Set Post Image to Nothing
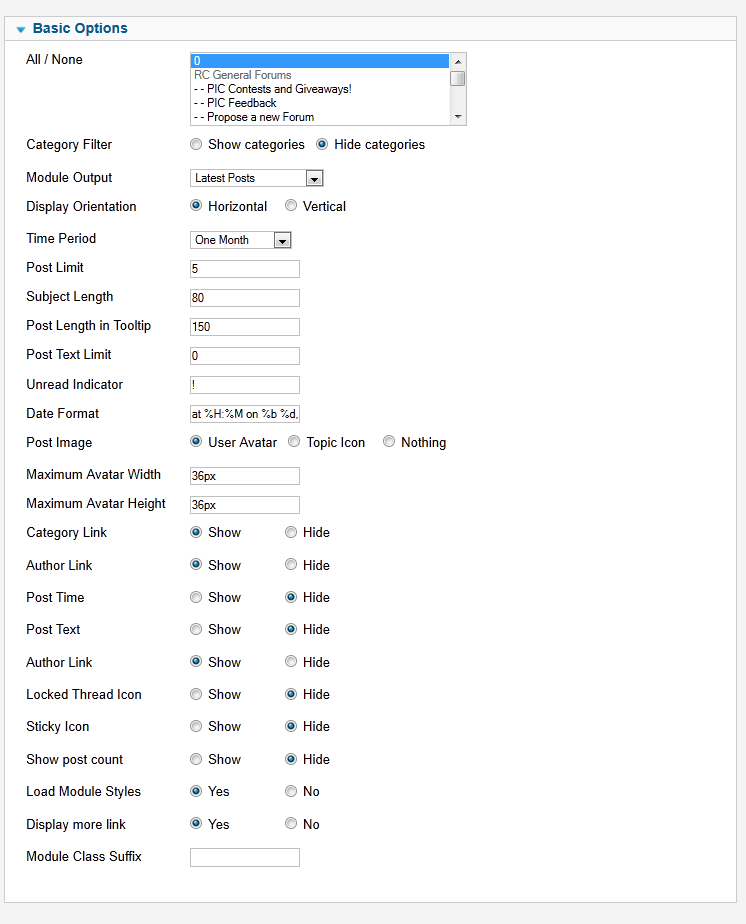The image size is (746, 924). pos(389,442)
